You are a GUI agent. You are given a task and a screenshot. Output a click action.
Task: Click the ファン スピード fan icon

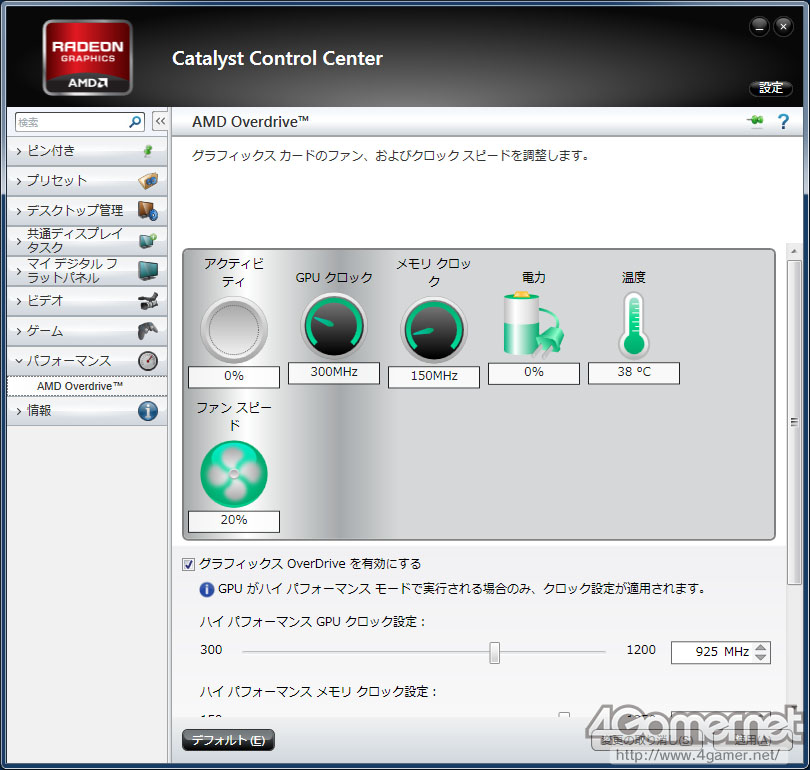click(x=234, y=474)
